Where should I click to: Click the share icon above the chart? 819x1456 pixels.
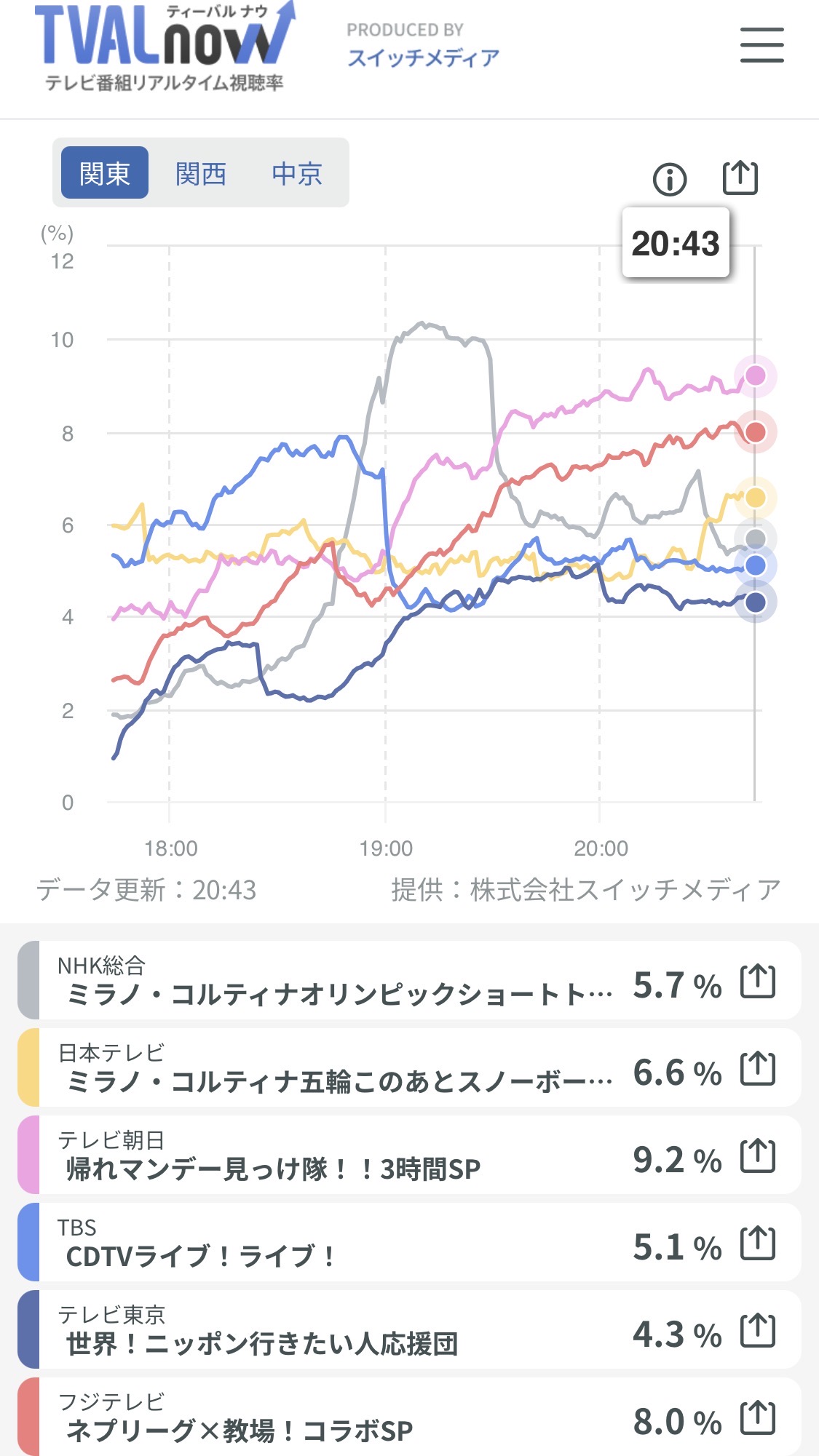pos(740,178)
